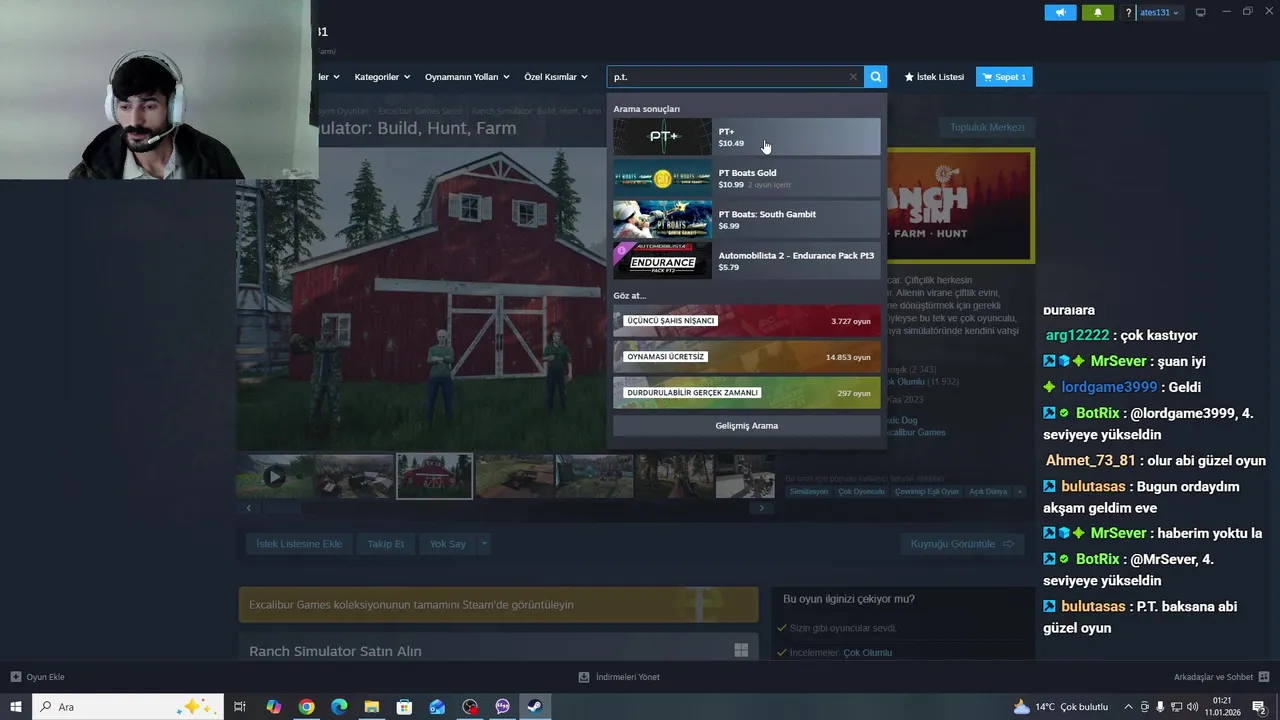
Task: Click the thumbnail strip right arrow
Action: [x=762, y=508]
